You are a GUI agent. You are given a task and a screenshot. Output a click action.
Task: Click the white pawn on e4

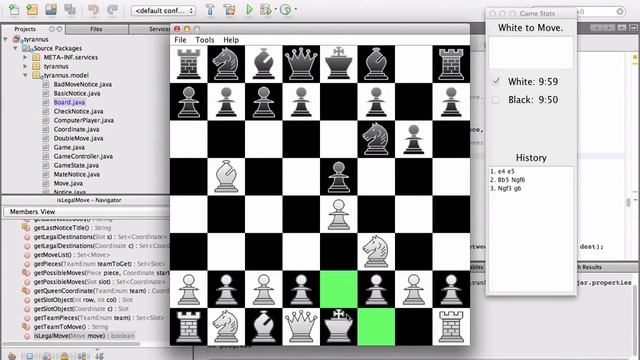point(338,214)
